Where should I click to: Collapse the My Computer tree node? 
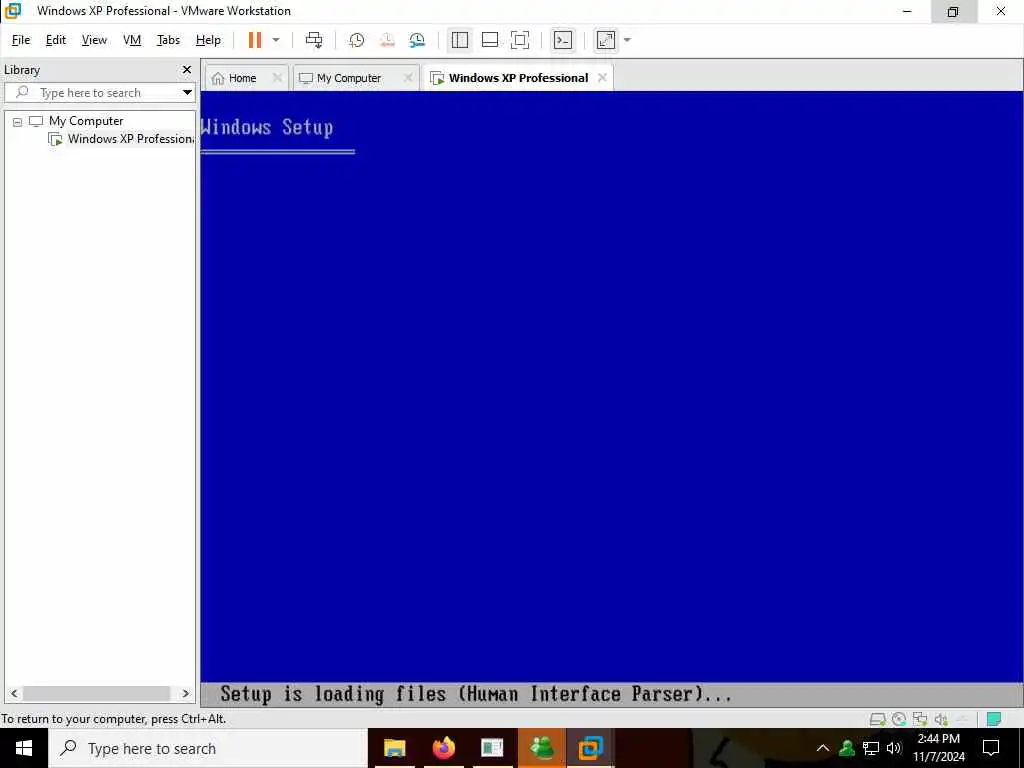(18, 121)
